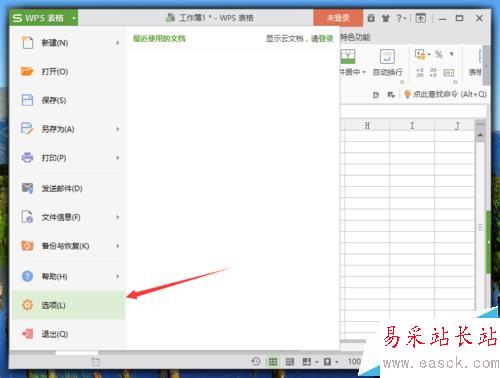Click the WPS 表格 application menu button
The width and height of the screenshot is (500, 378).
44,18
